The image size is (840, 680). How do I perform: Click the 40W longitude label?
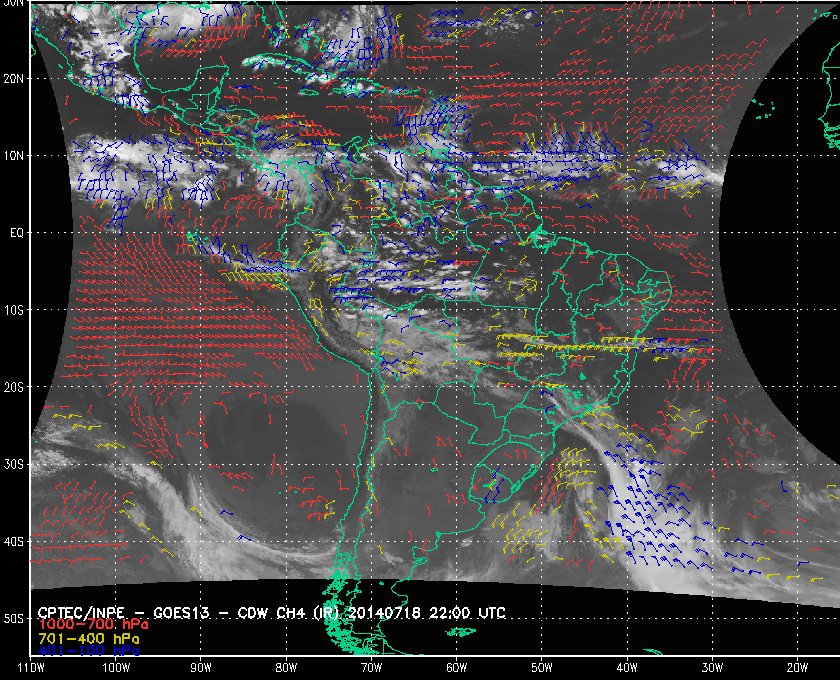click(627, 667)
